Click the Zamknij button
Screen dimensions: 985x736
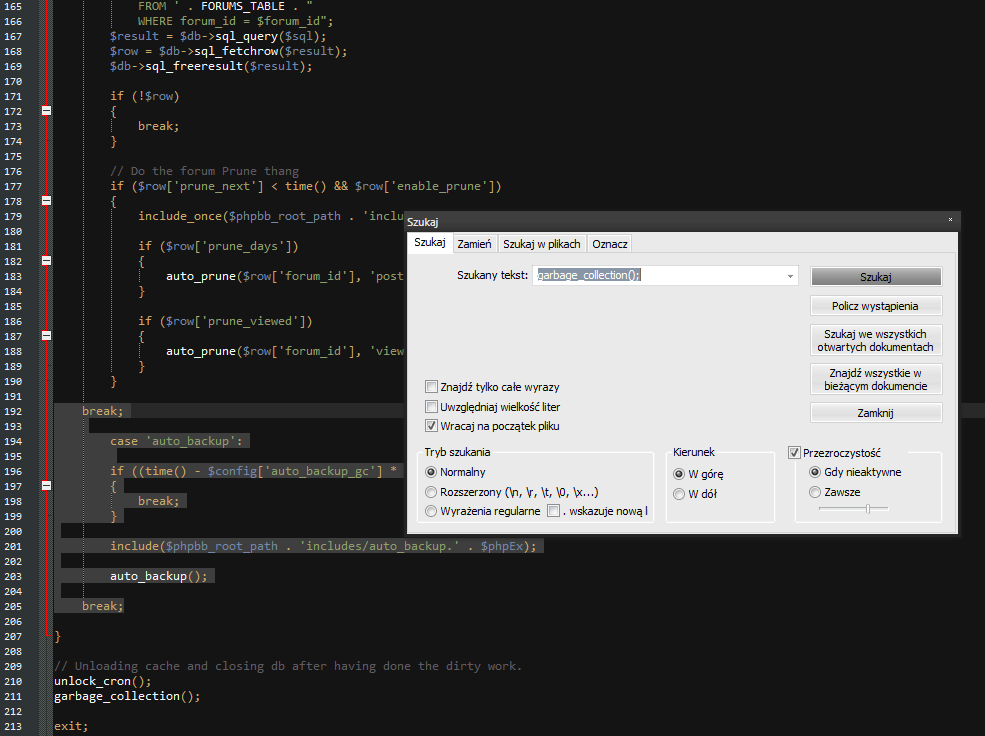(x=876, y=413)
